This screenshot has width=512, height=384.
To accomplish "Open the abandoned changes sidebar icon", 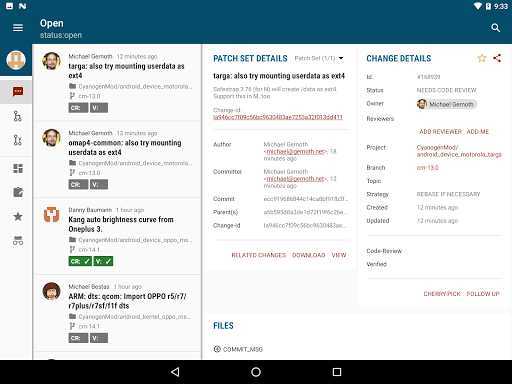I will point(18,140).
